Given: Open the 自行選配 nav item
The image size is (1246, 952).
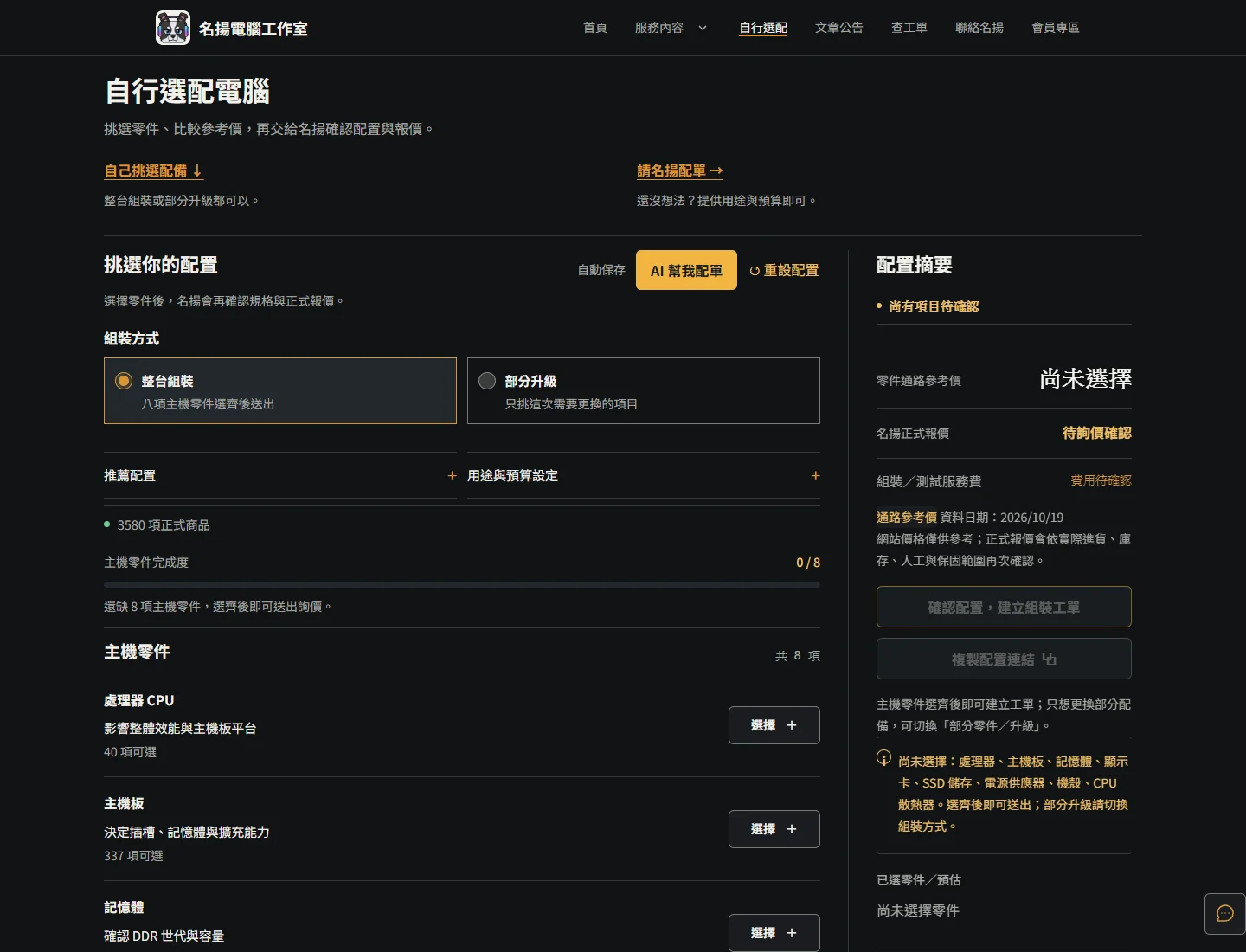Looking at the screenshot, I should (x=763, y=28).
